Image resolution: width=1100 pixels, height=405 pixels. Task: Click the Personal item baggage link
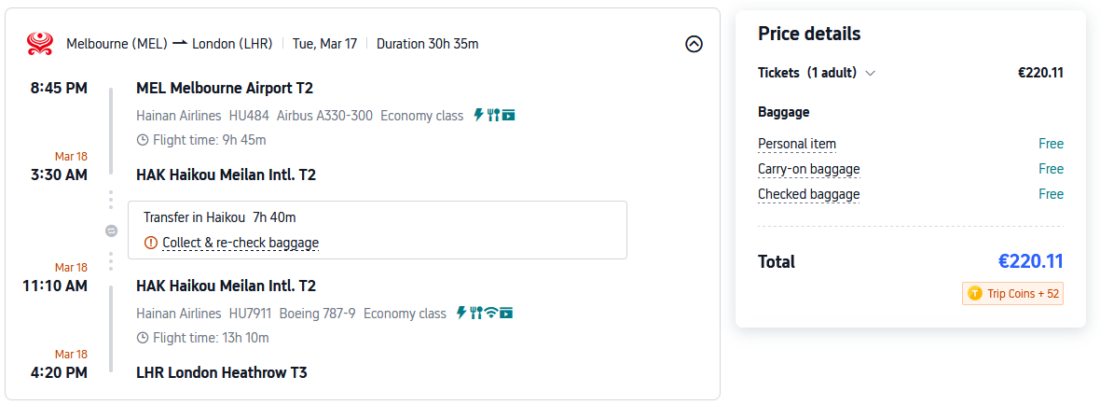point(797,144)
